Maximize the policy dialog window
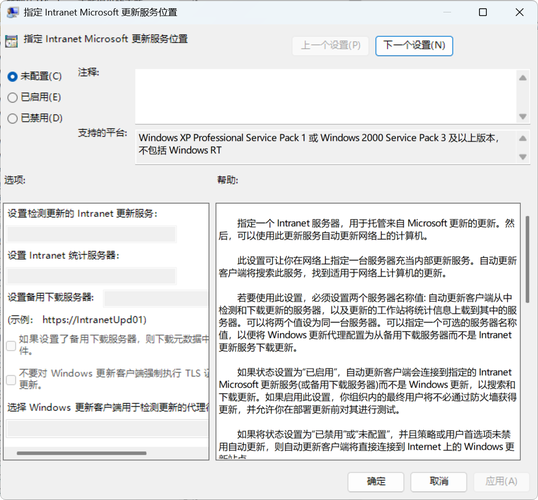The width and height of the screenshot is (538, 500). pos(483,12)
